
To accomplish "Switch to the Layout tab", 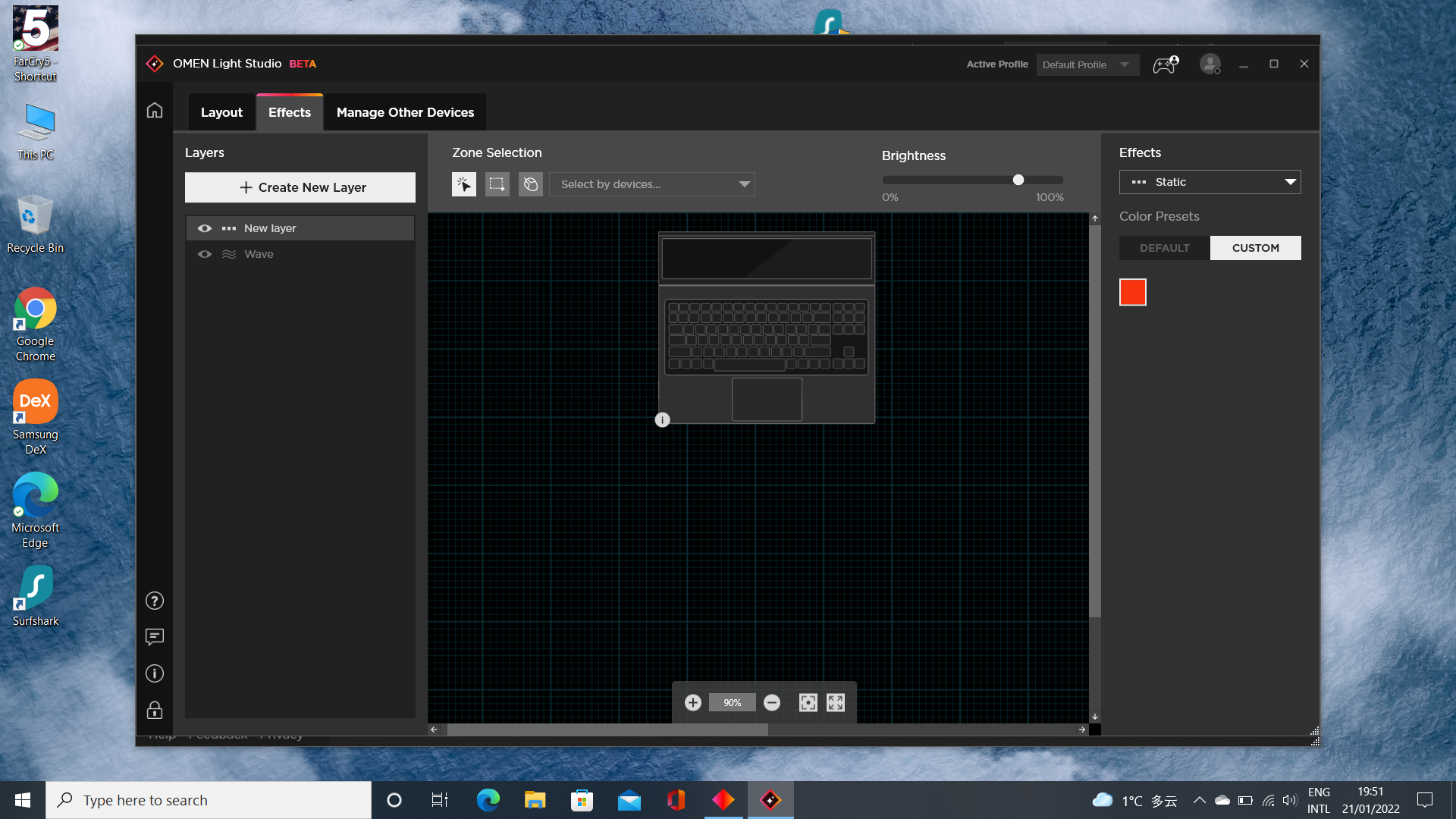I will click(221, 111).
